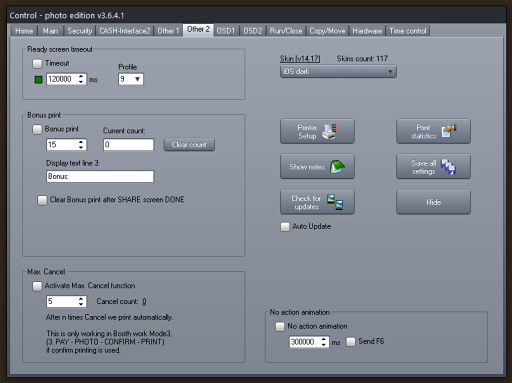
Task: Click the Print statistics button label
Action: tap(423, 132)
